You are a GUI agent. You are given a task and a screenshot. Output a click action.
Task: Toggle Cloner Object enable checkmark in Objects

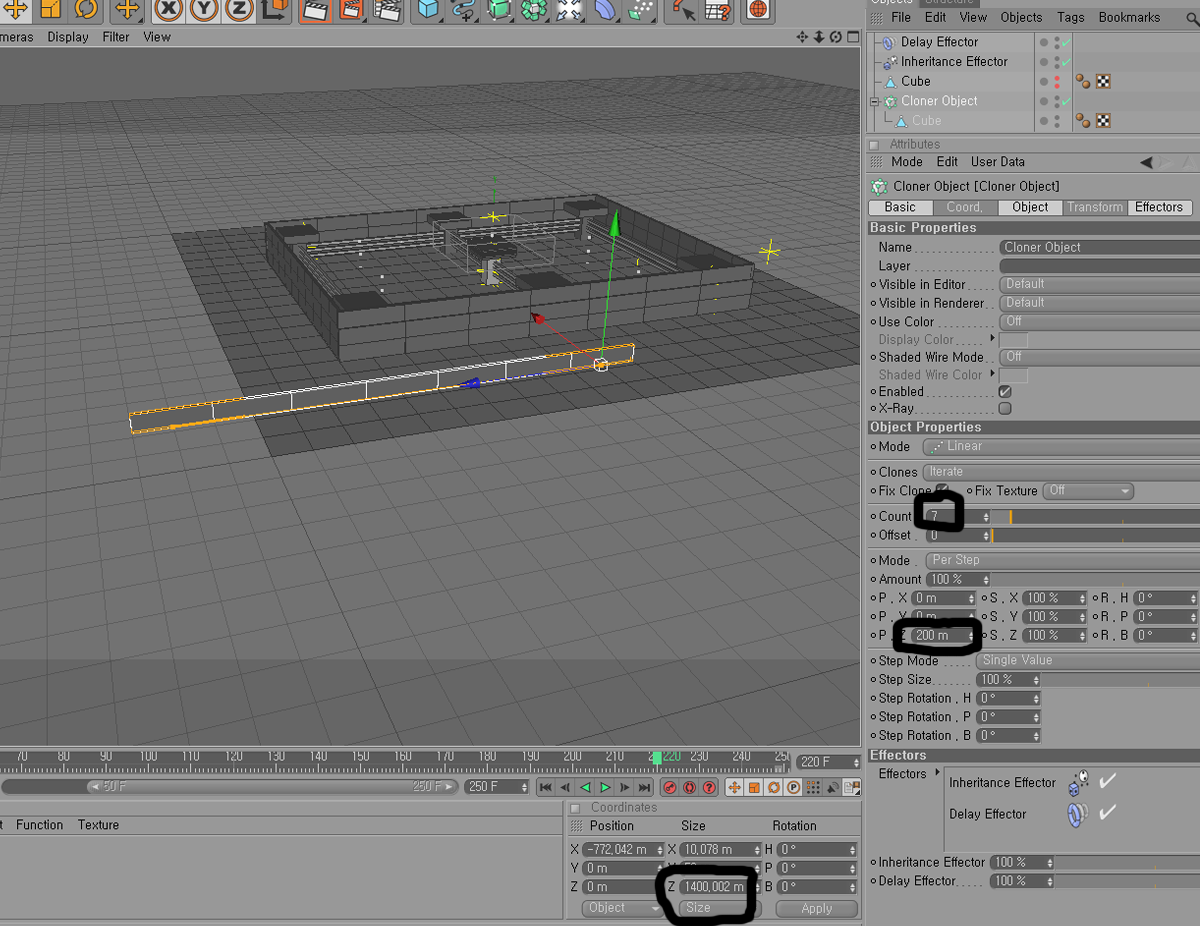point(1067,101)
